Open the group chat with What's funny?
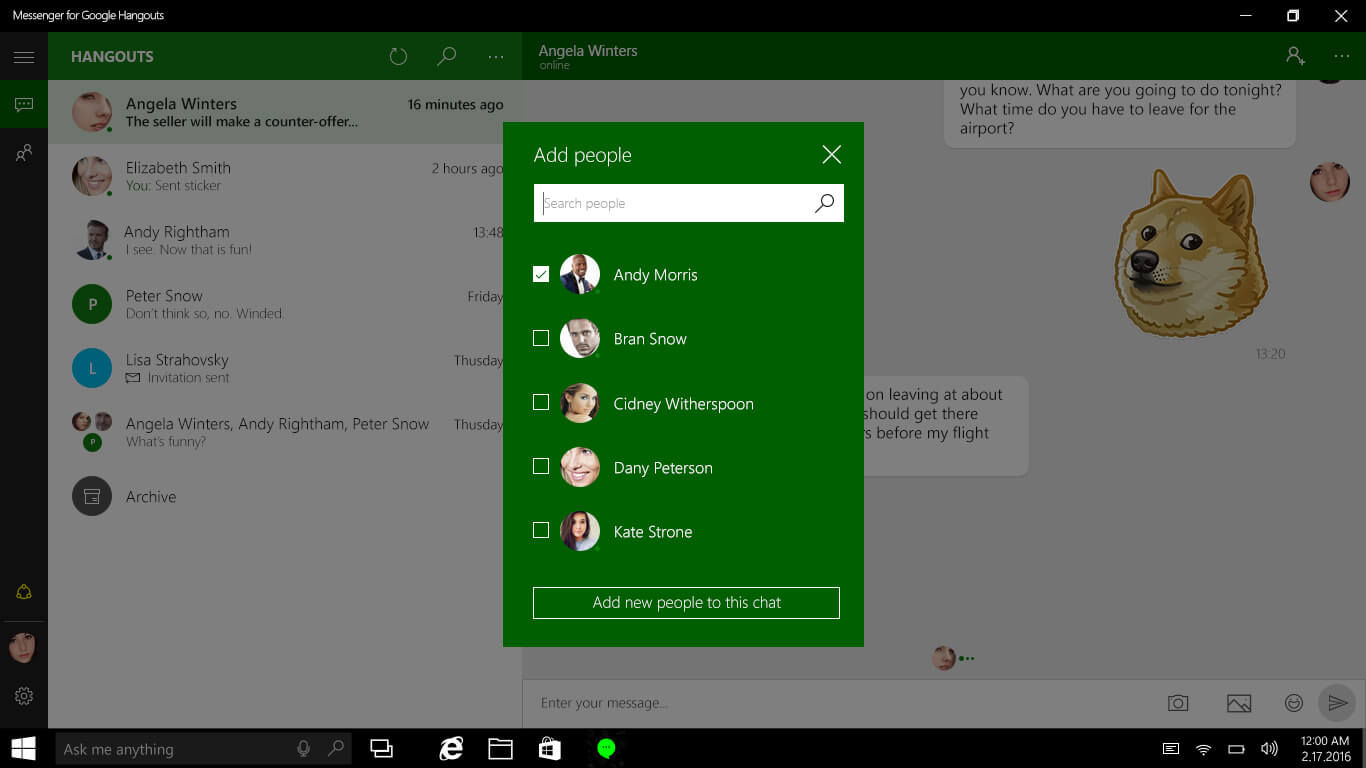Screen dimensions: 1366x768 tap(285, 432)
